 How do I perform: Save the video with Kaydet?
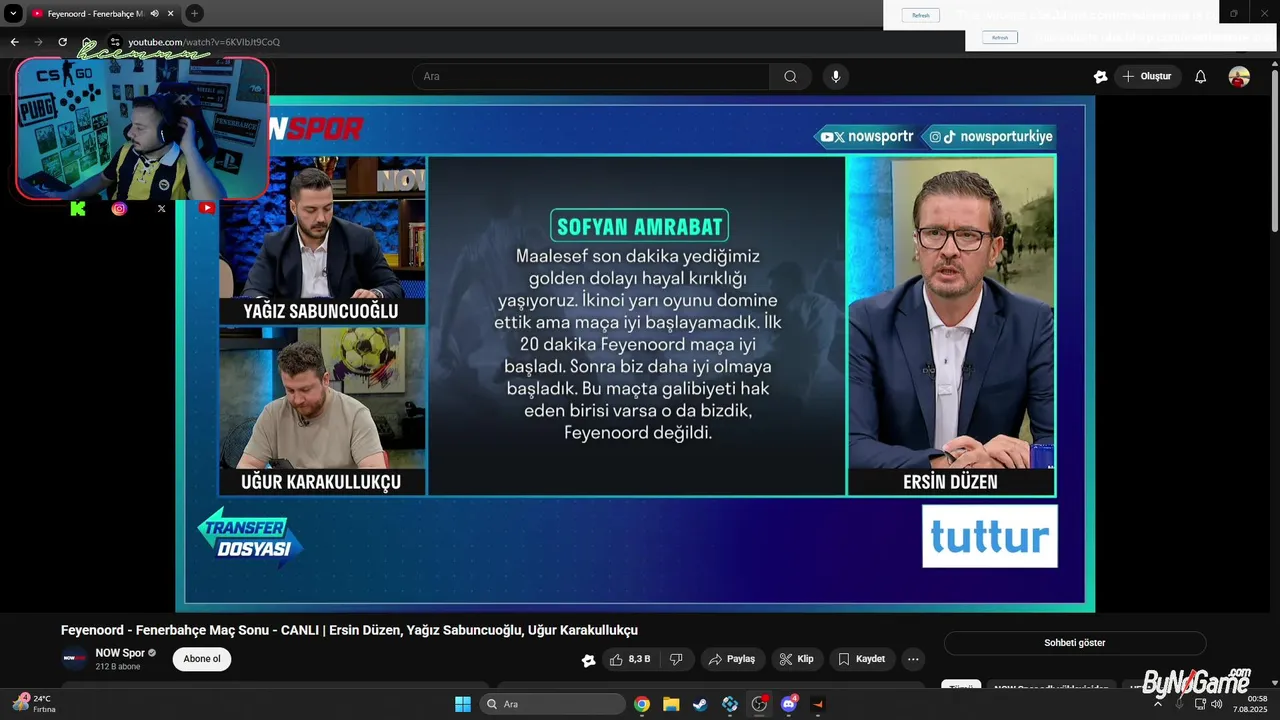[861, 659]
